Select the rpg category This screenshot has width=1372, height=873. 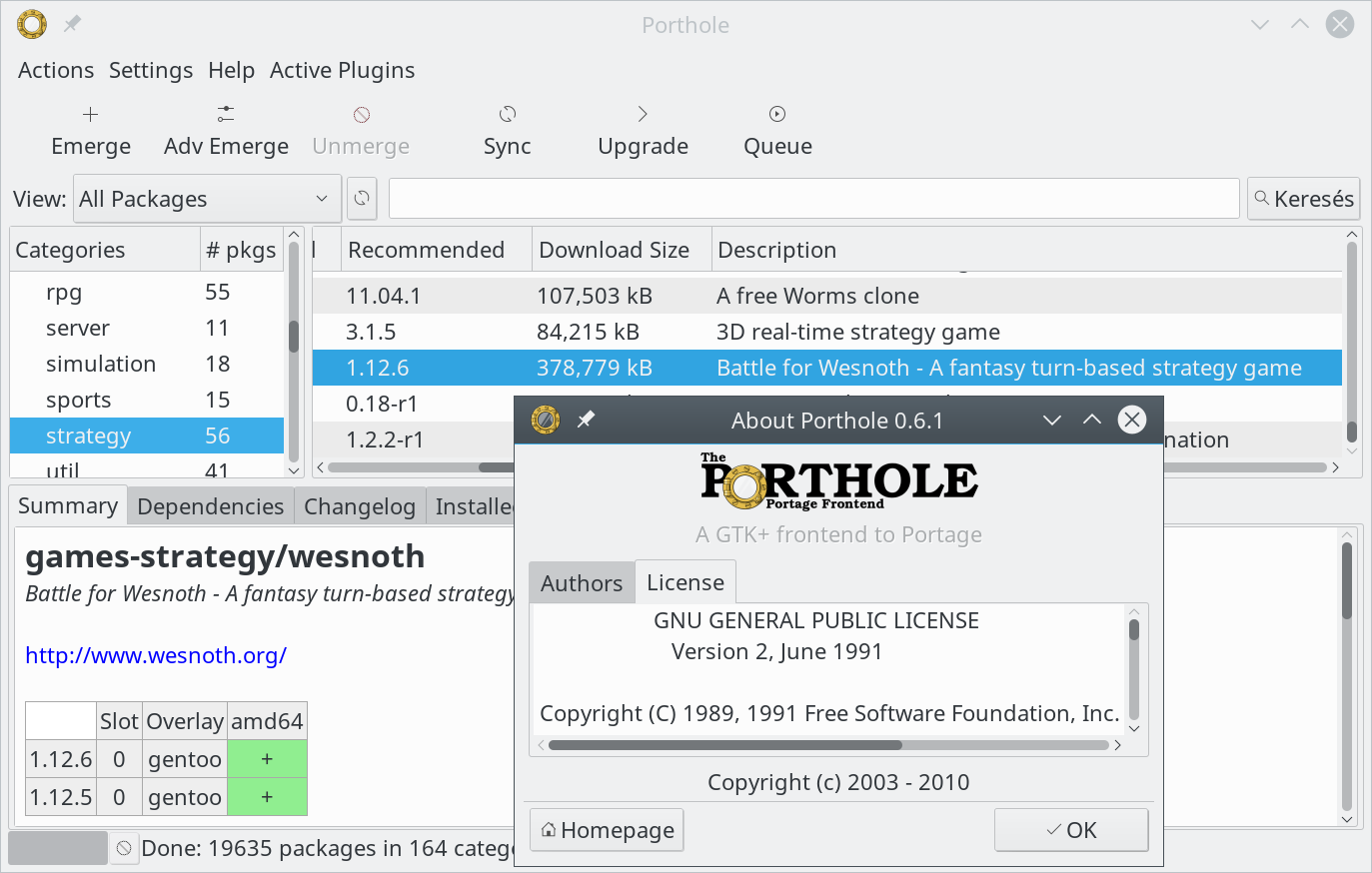point(147,292)
